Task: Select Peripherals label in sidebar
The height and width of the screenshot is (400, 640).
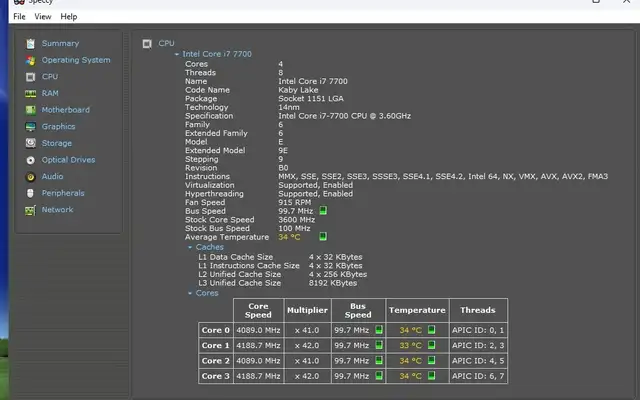Action: [63, 193]
